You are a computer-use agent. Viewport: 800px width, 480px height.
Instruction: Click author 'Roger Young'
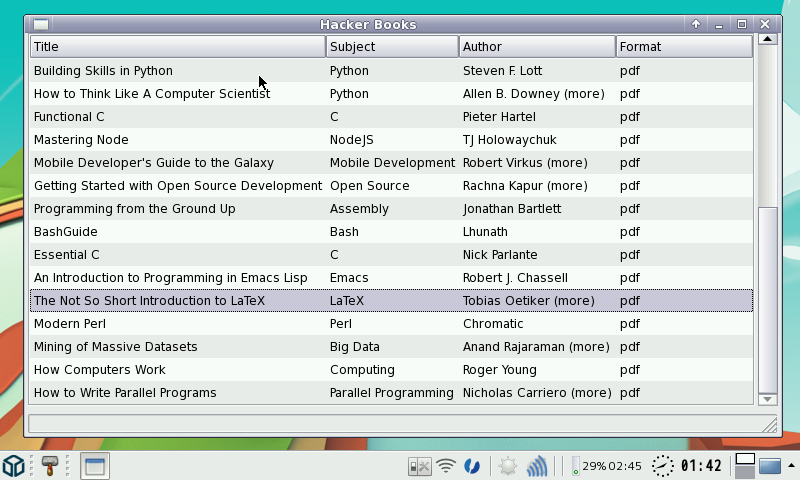click(x=499, y=369)
